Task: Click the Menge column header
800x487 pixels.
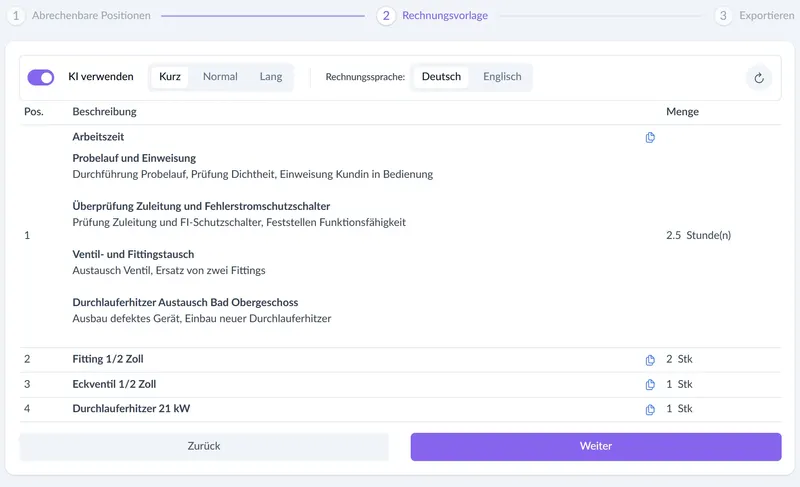Action: [682, 112]
